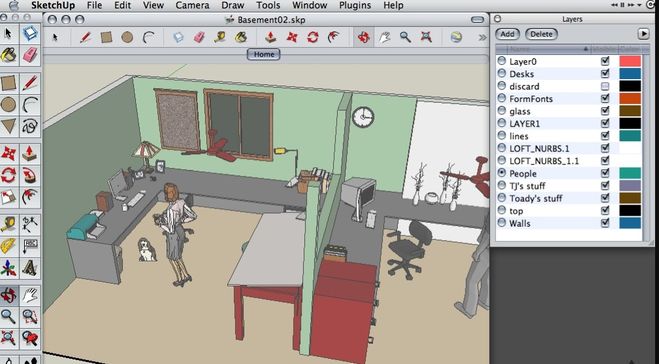Choose the Tape Measure tool

(x=8, y=224)
